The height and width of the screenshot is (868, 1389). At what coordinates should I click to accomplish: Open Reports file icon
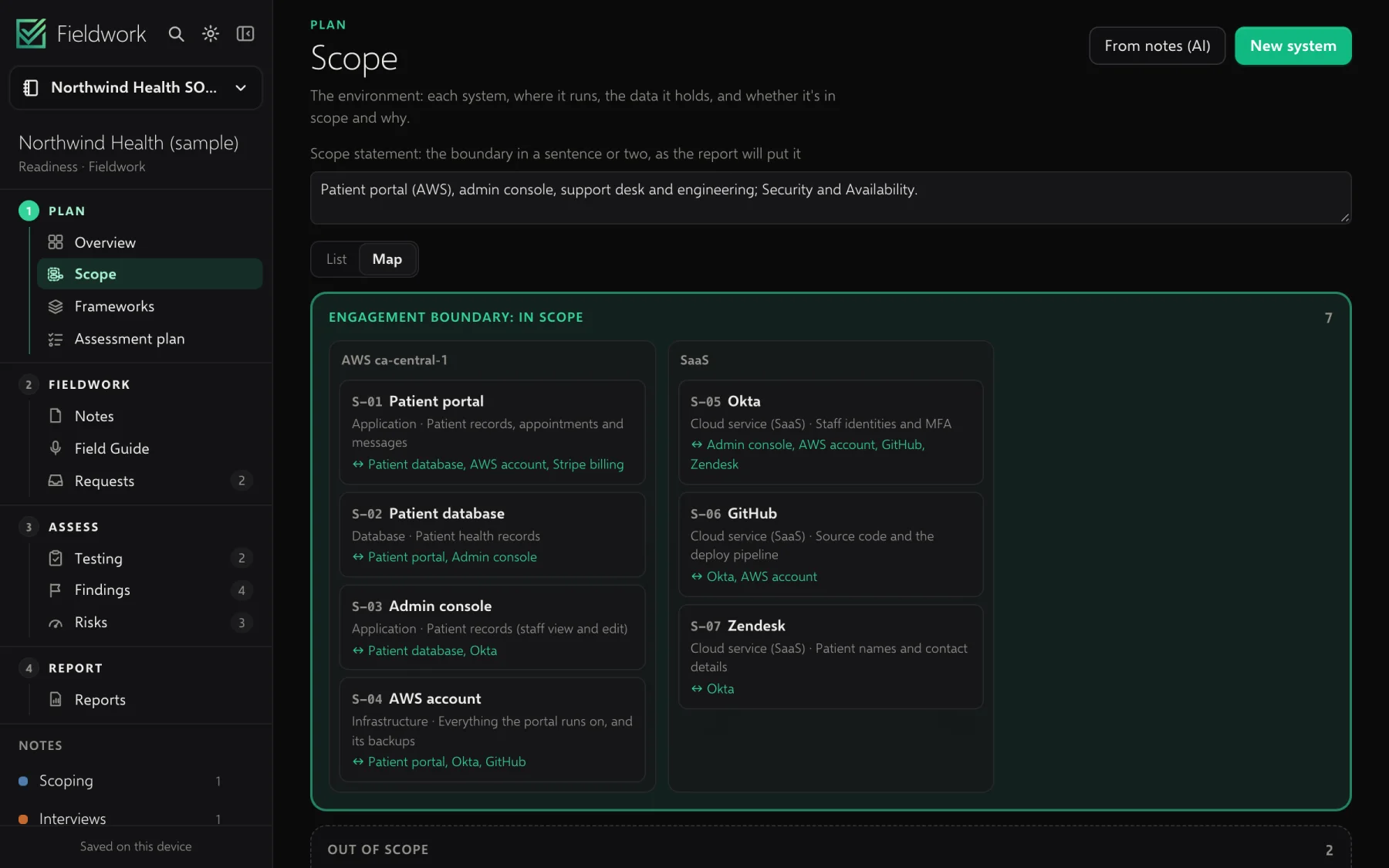56,700
